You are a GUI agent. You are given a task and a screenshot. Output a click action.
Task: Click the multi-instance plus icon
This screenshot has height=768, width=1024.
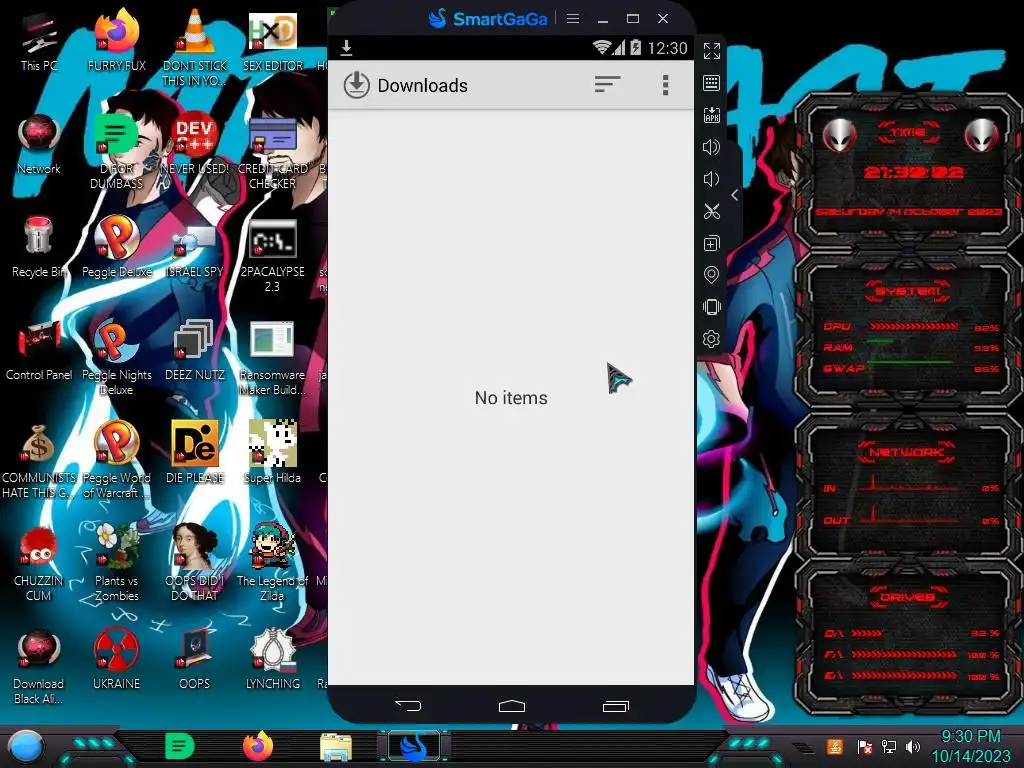[x=711, y=243]
